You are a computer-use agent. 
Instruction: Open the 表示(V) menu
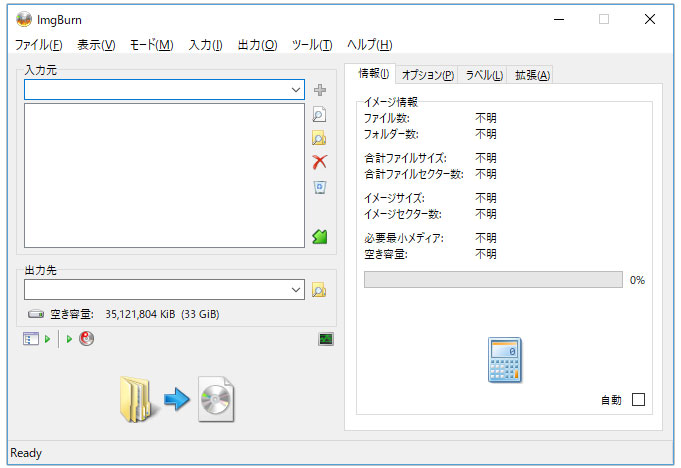(96, 45)
